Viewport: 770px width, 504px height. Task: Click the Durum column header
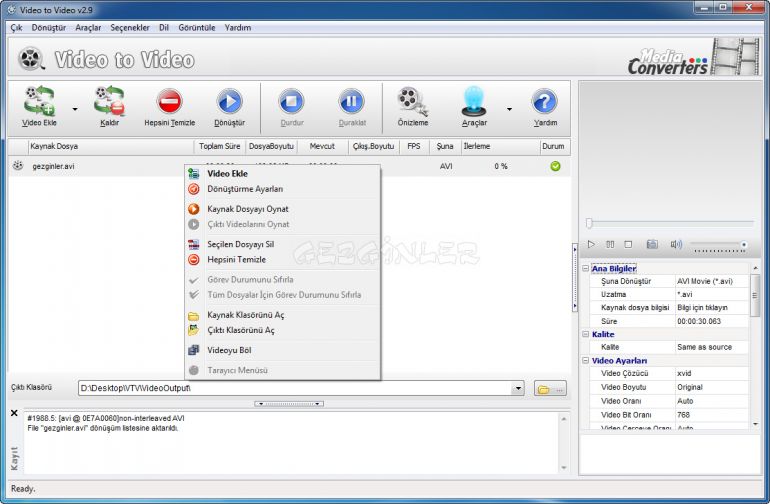pyautogui.click(x=554, y=146)
